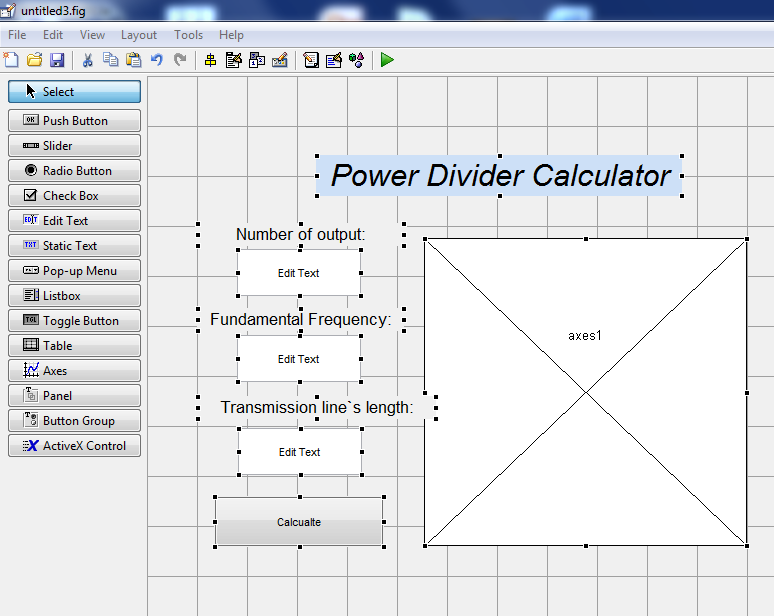
Task: Select the 'Fundamental Frequency:' label
Action: 301,319
